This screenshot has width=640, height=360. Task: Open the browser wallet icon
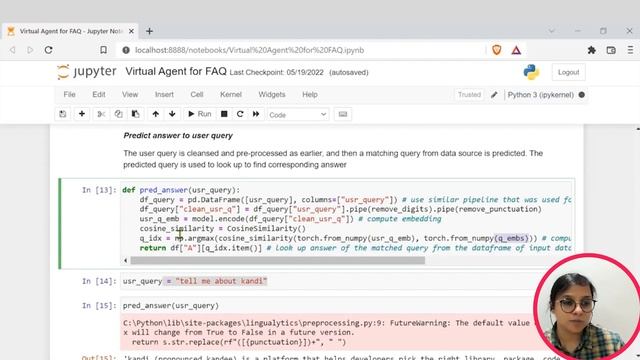(x=611, y=50)
